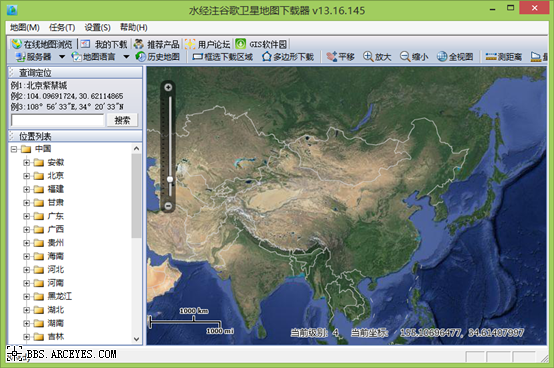Image resolution: width=554 pixels, height=368 pixels.
Task: Click the location search text field
Action: (58, 120)
